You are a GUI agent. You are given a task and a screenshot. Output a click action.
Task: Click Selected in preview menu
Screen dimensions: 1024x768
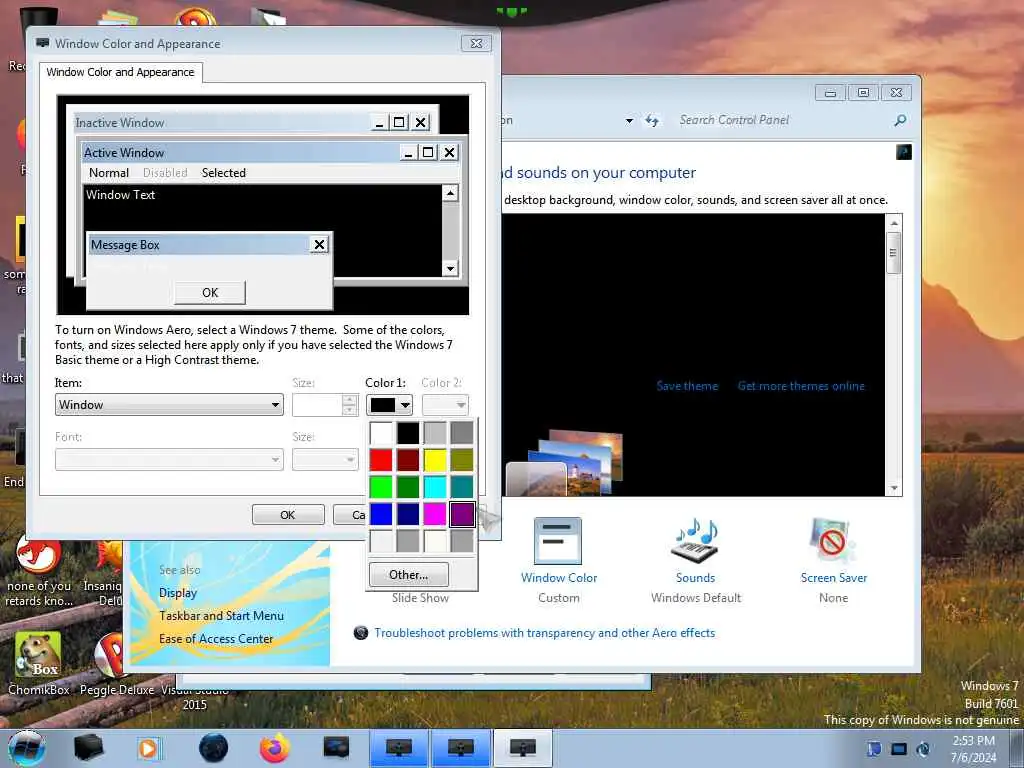[223, 172]
